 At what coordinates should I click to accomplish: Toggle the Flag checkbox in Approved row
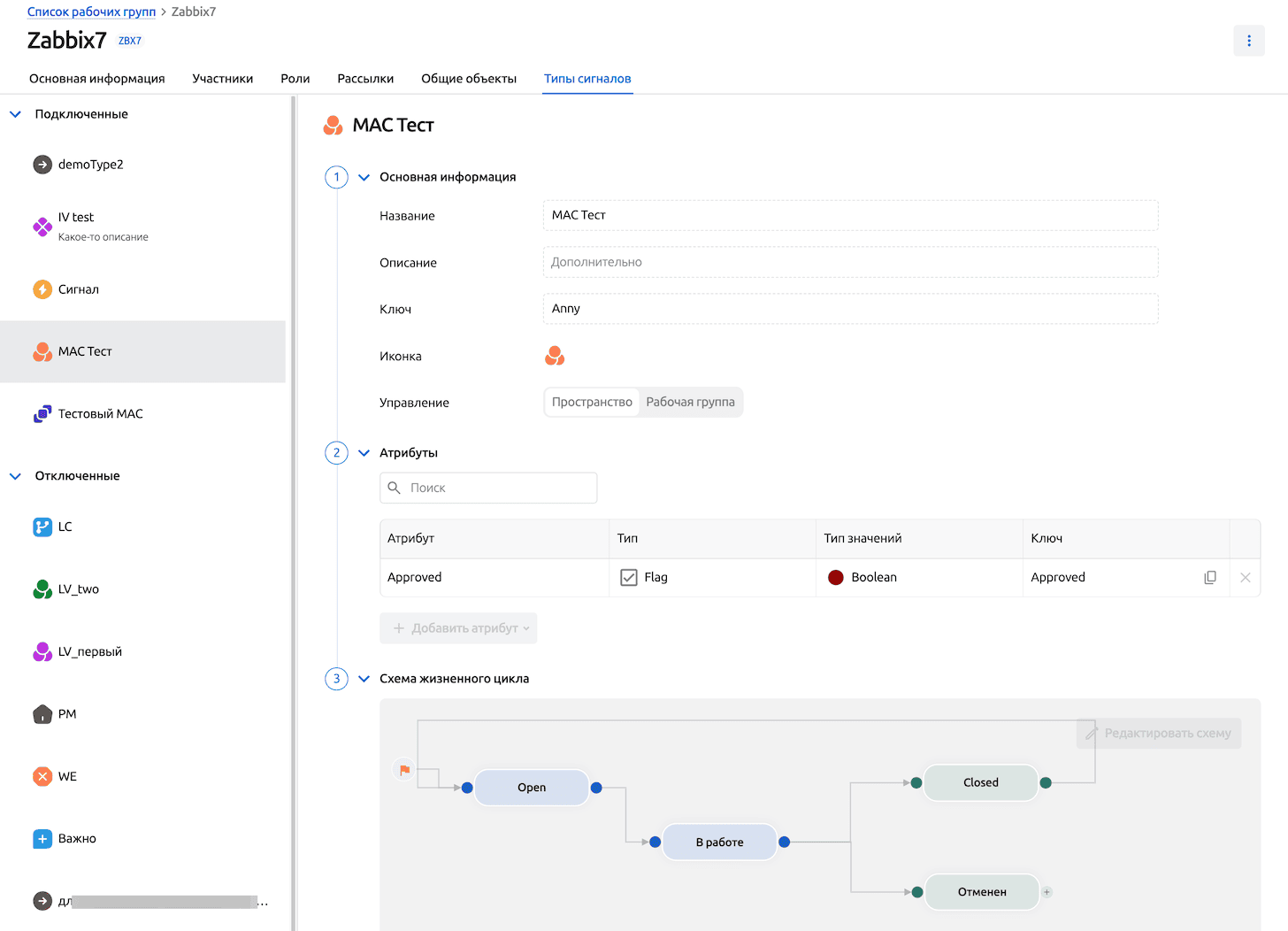[x=629, y=578]
